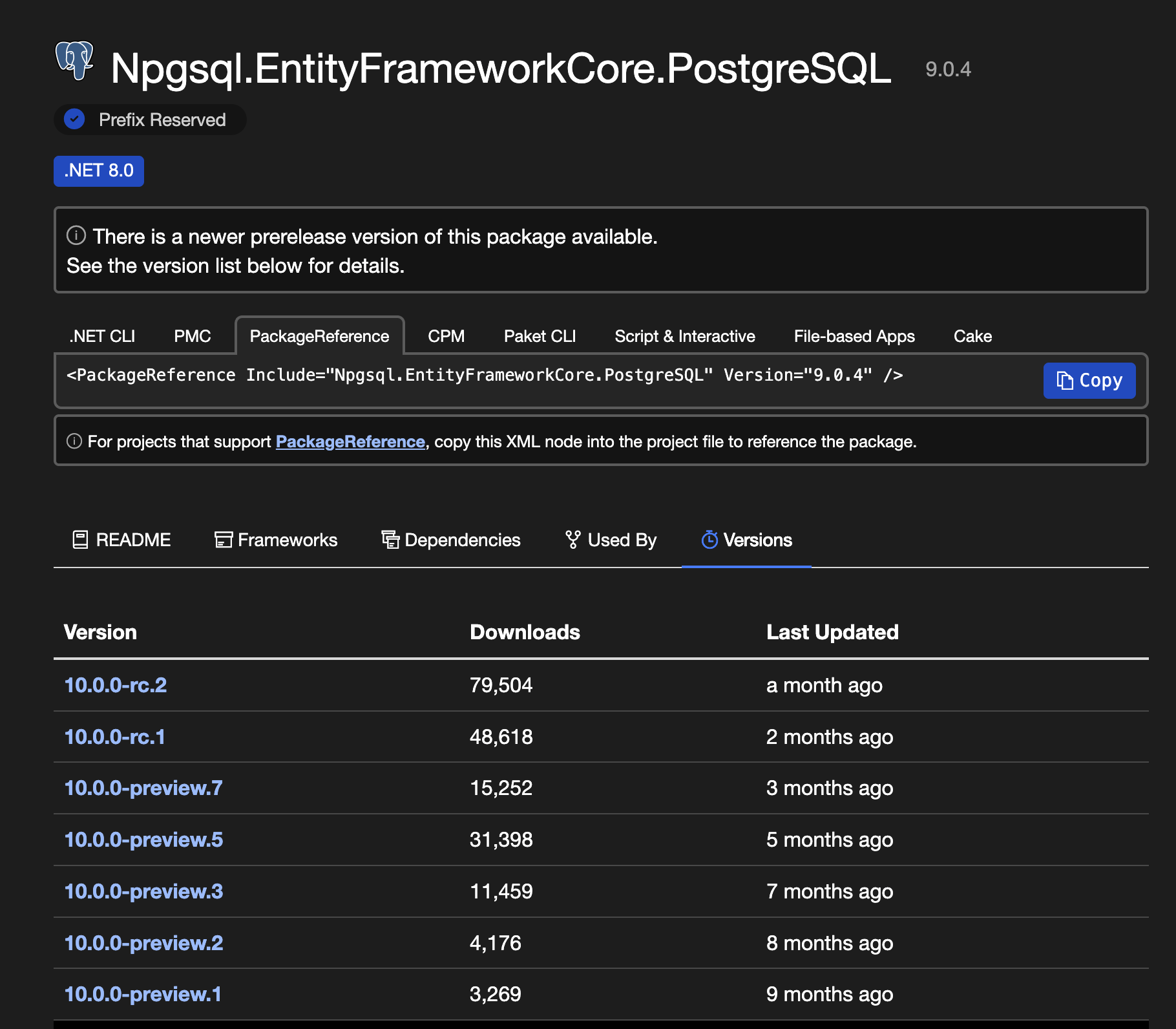
Task: Switch to the Paket CLI tab
Action: point(540,336)
